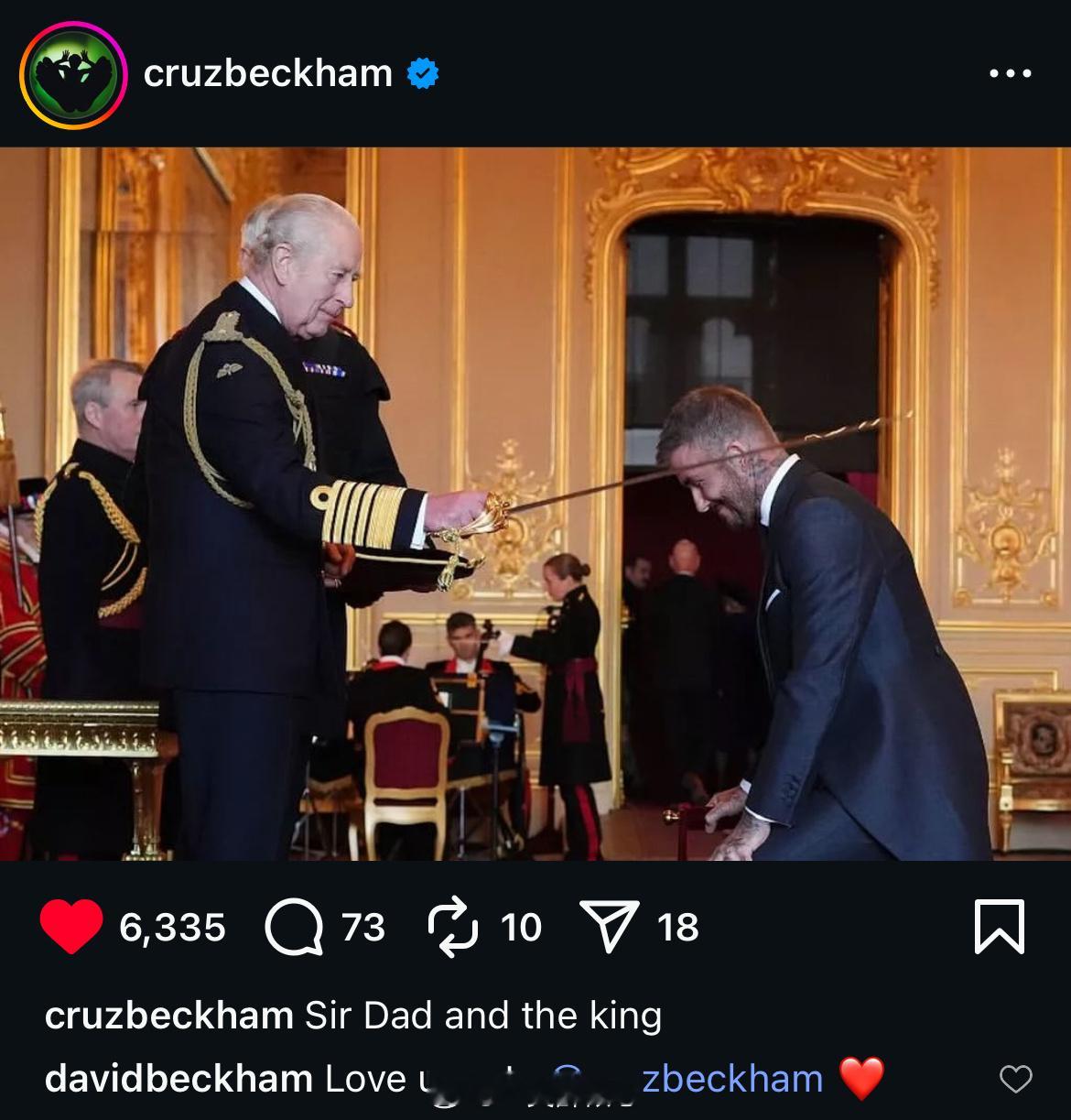Viewport: 1071px width, 1120px height.
Task: Open cruzbeckham from the caption username
Action: [168, 1016]
